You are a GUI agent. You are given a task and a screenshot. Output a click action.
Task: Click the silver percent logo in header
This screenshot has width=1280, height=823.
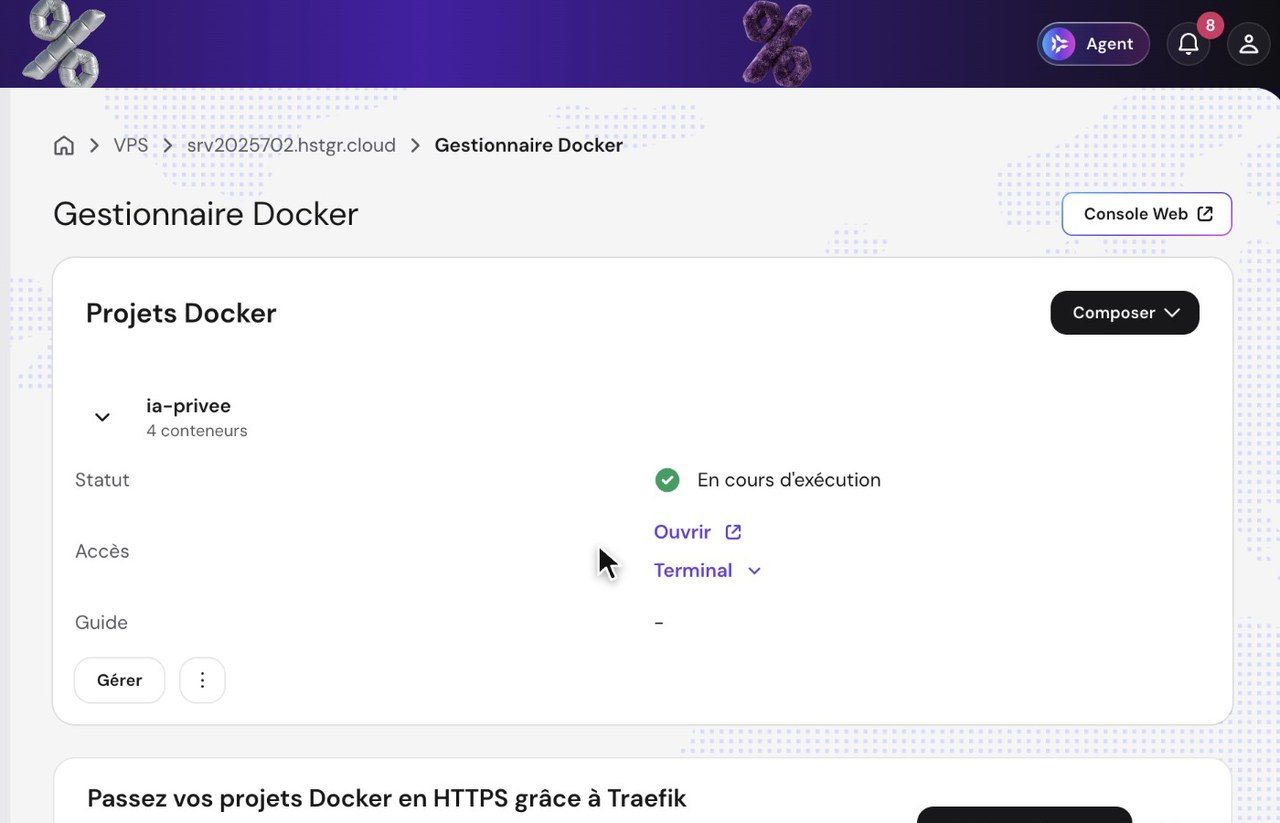pos(62,42)
